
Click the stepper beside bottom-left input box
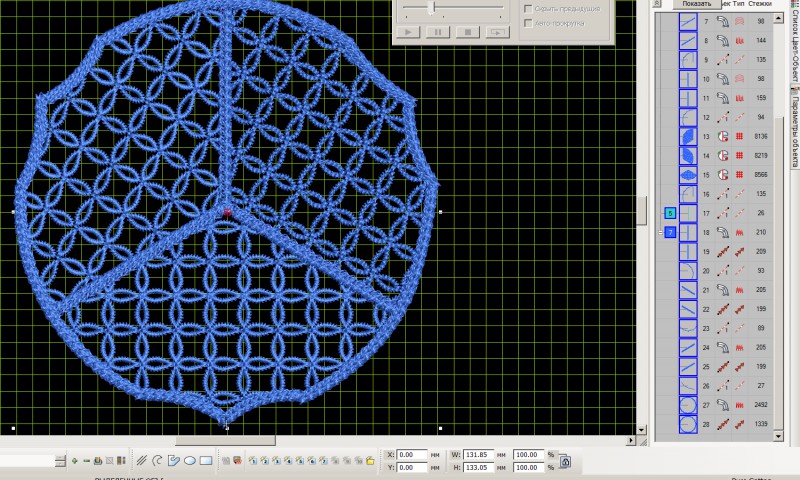pyautogui.click(x=60, y=461)
